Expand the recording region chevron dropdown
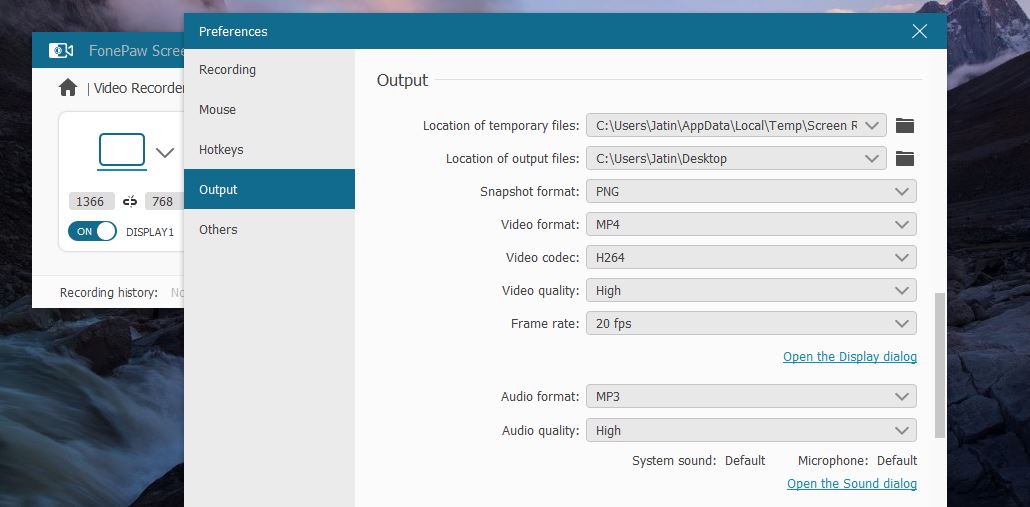 [x=165, y=153]
